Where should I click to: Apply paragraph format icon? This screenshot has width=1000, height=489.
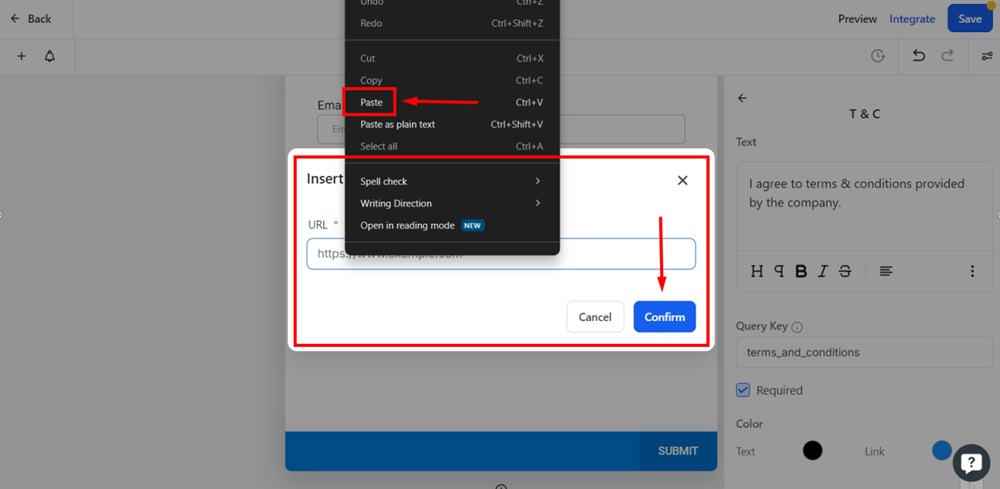click(779, 271)
